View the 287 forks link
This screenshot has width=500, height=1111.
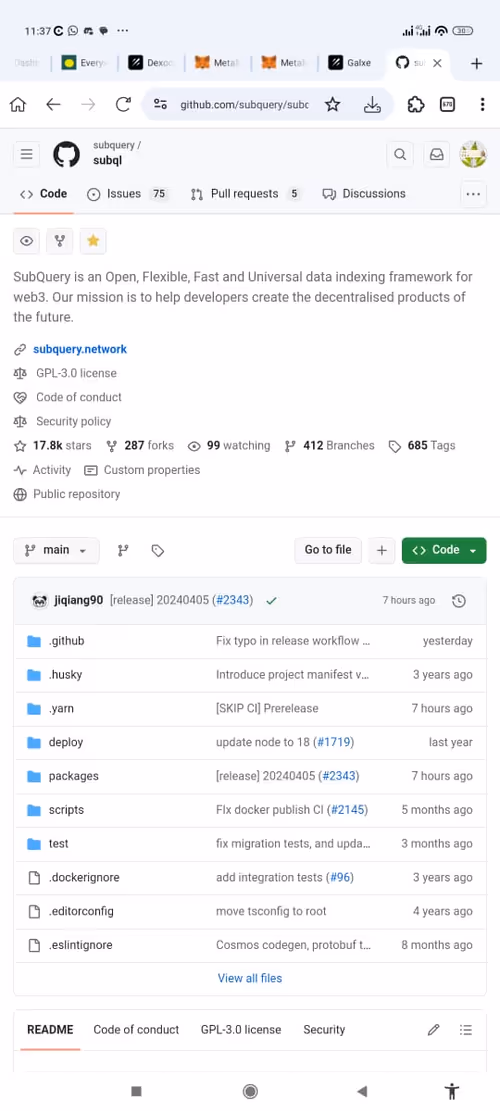tap(140, 446)
